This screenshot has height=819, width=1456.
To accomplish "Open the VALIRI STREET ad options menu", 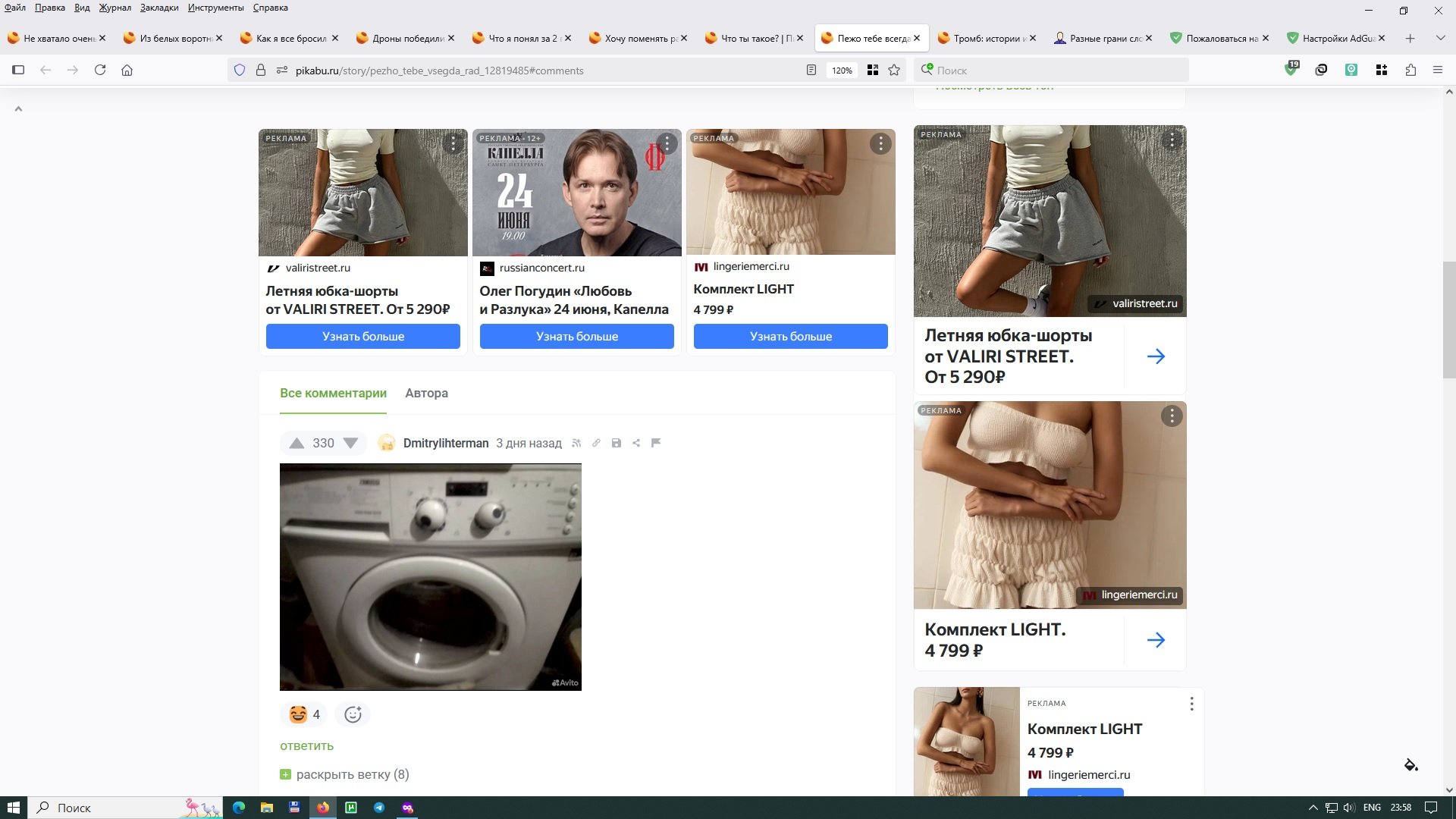I will click(453, 143).
